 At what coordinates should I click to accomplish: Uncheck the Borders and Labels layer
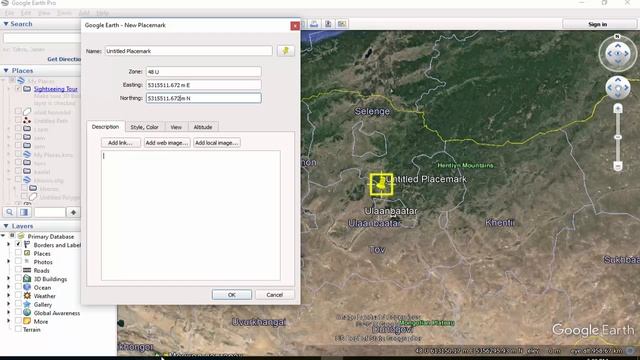pos(18,244)
